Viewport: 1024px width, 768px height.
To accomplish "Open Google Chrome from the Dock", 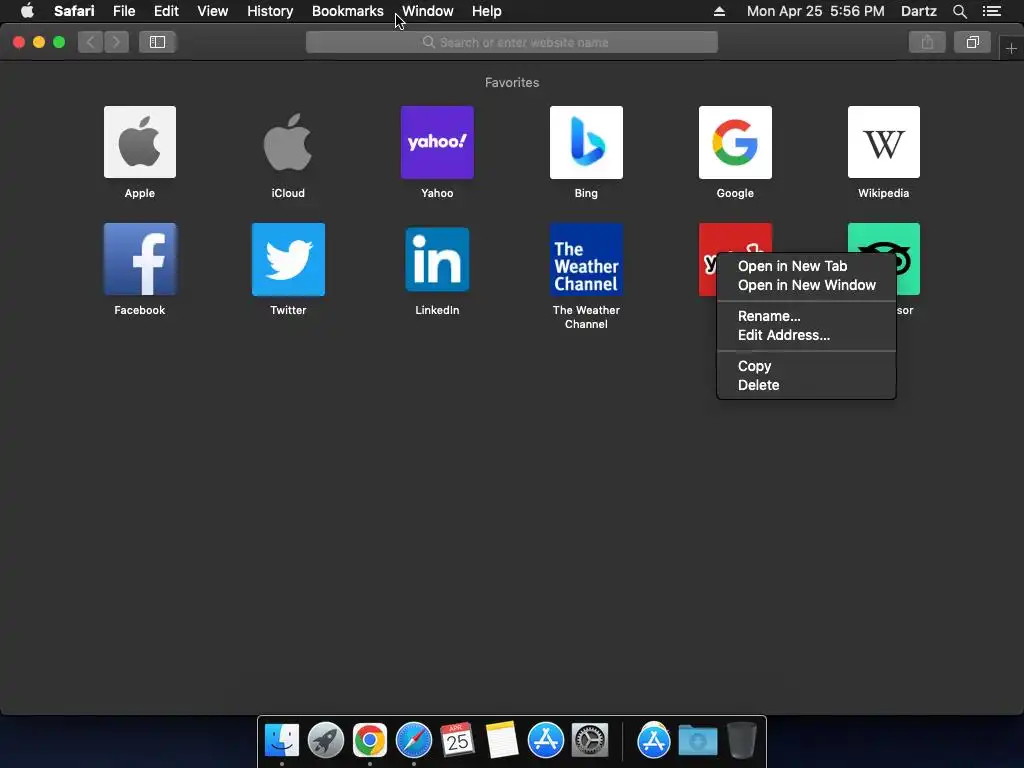I will pos(370,741).
